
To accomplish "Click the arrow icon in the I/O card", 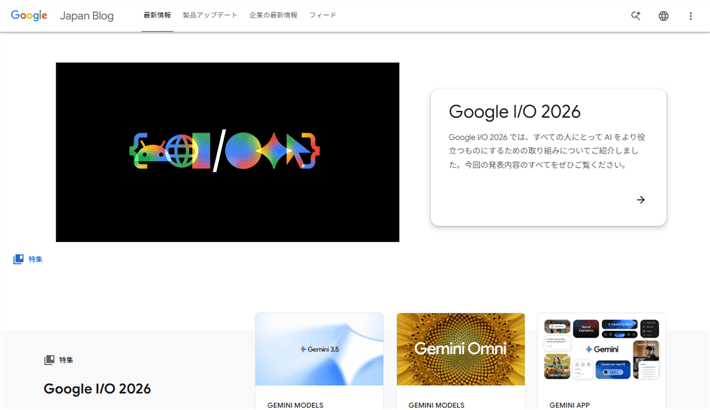I will pos(641,200).
